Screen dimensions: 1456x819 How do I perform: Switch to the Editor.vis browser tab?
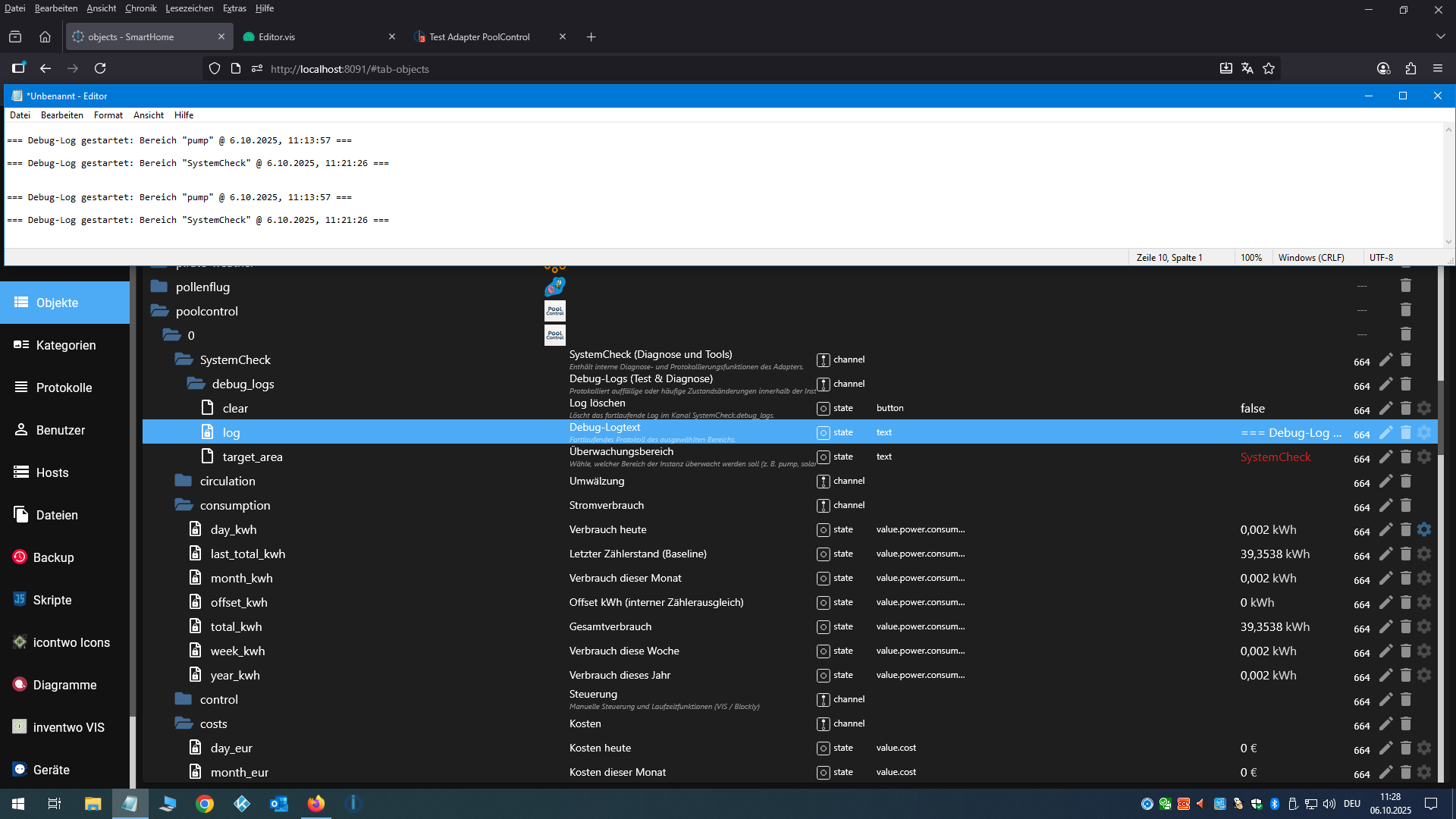point(277,36)
